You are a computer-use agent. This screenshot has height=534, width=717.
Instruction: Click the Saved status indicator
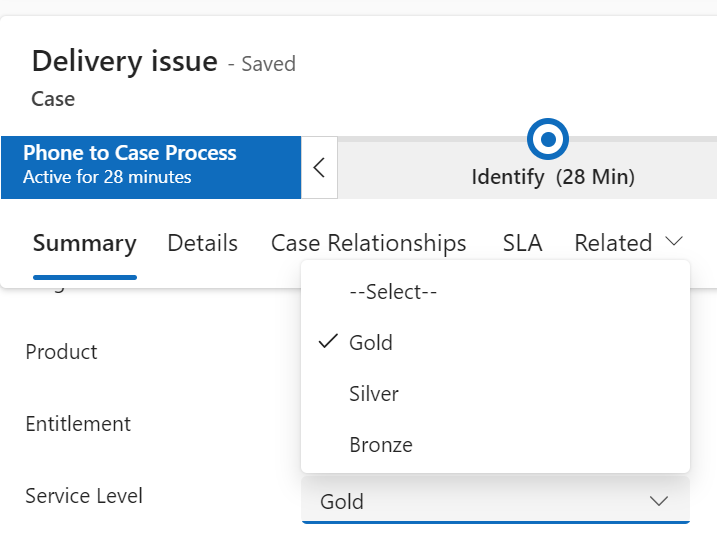coord(268,64)
